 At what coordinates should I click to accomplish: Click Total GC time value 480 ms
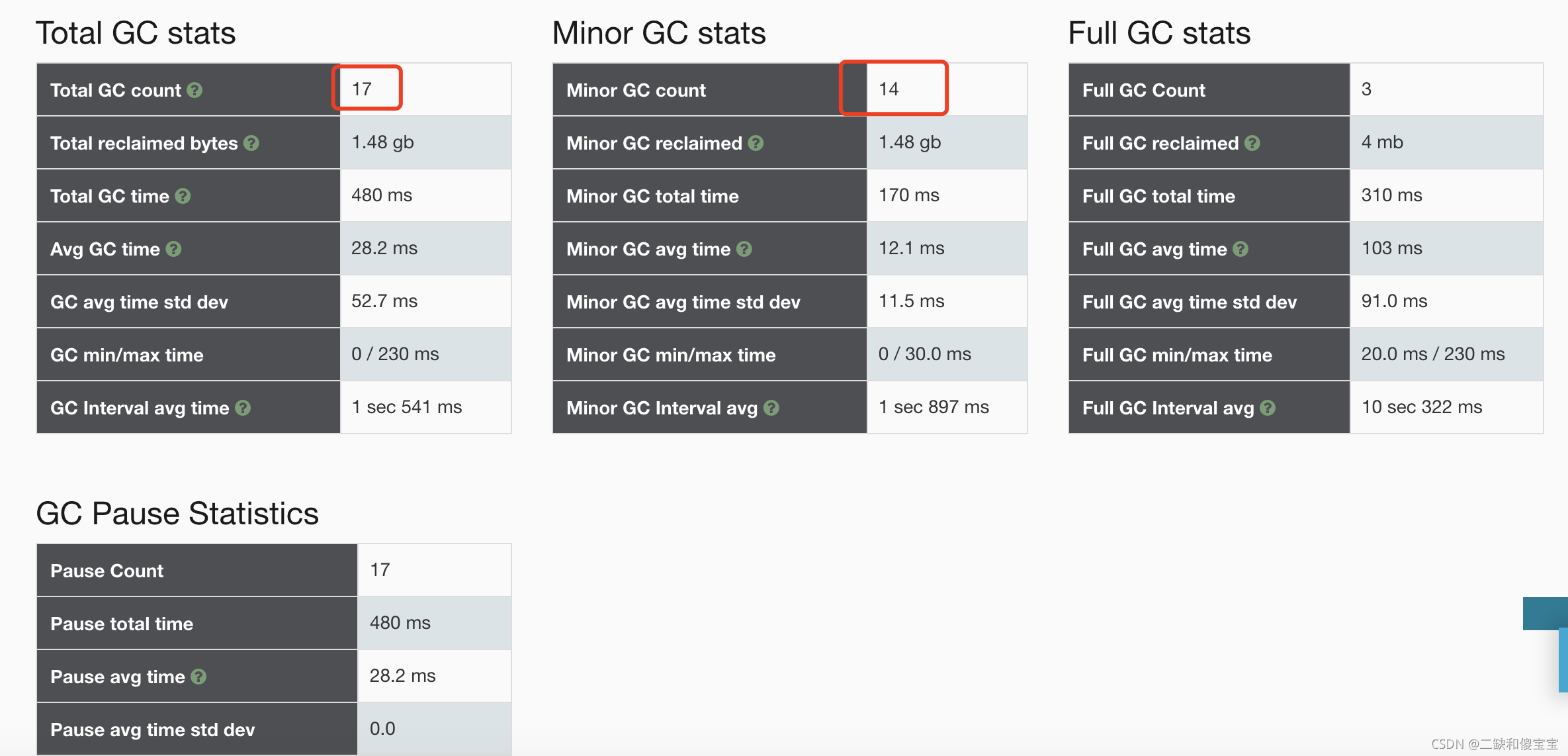point(382,195)
